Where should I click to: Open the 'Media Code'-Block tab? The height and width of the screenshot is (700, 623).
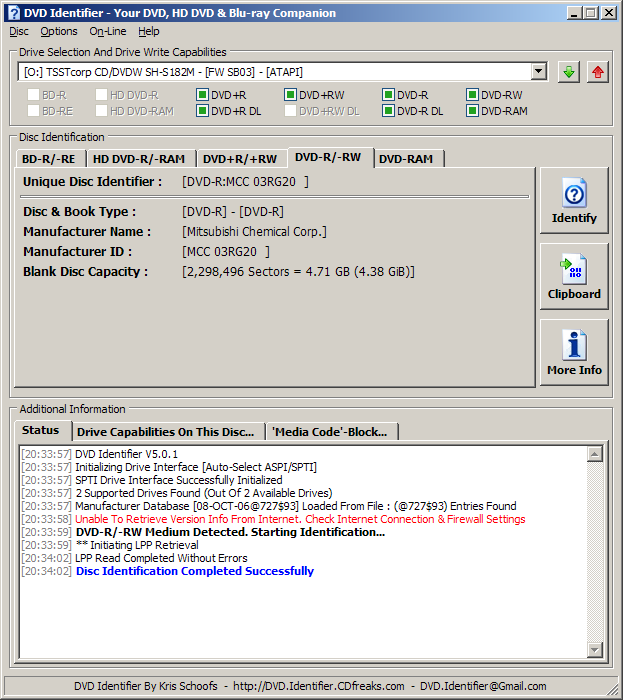(330, 432)
